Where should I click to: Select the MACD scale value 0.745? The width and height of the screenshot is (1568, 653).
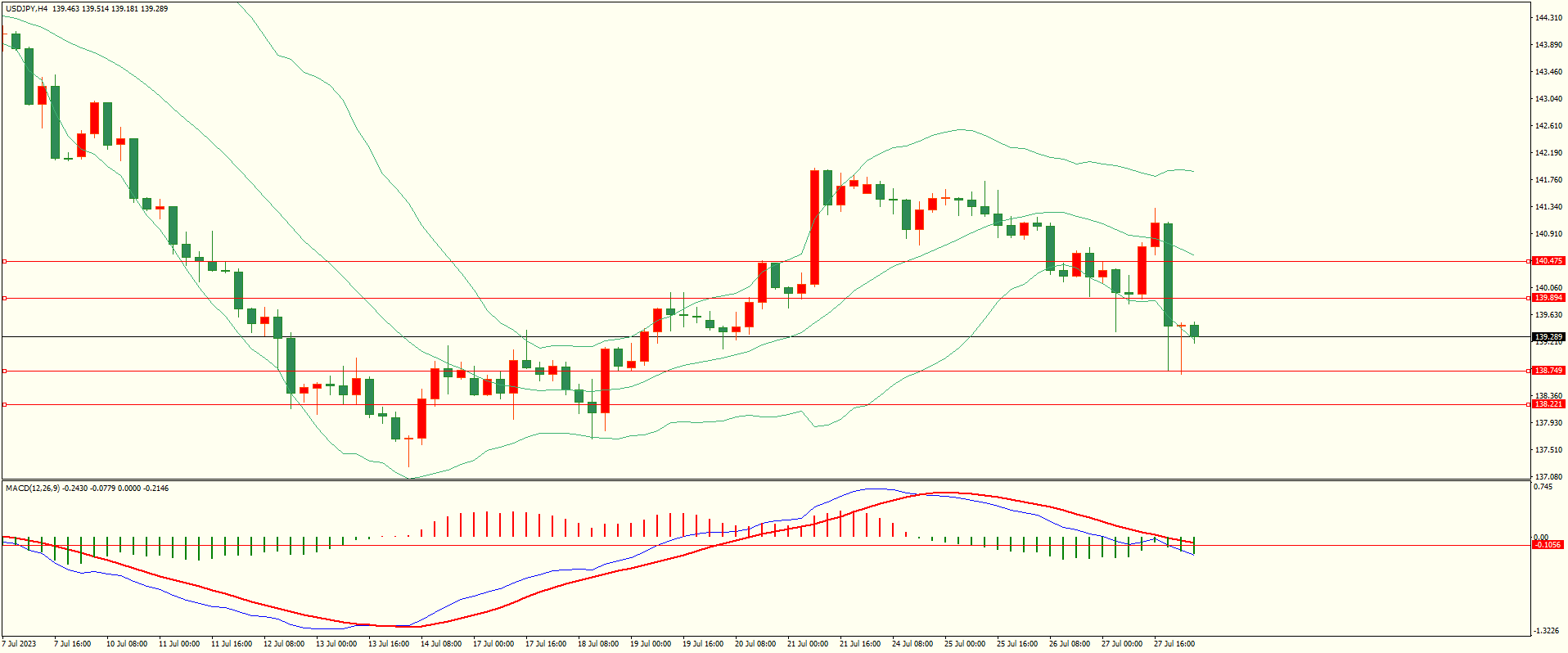pos(1543,487)
